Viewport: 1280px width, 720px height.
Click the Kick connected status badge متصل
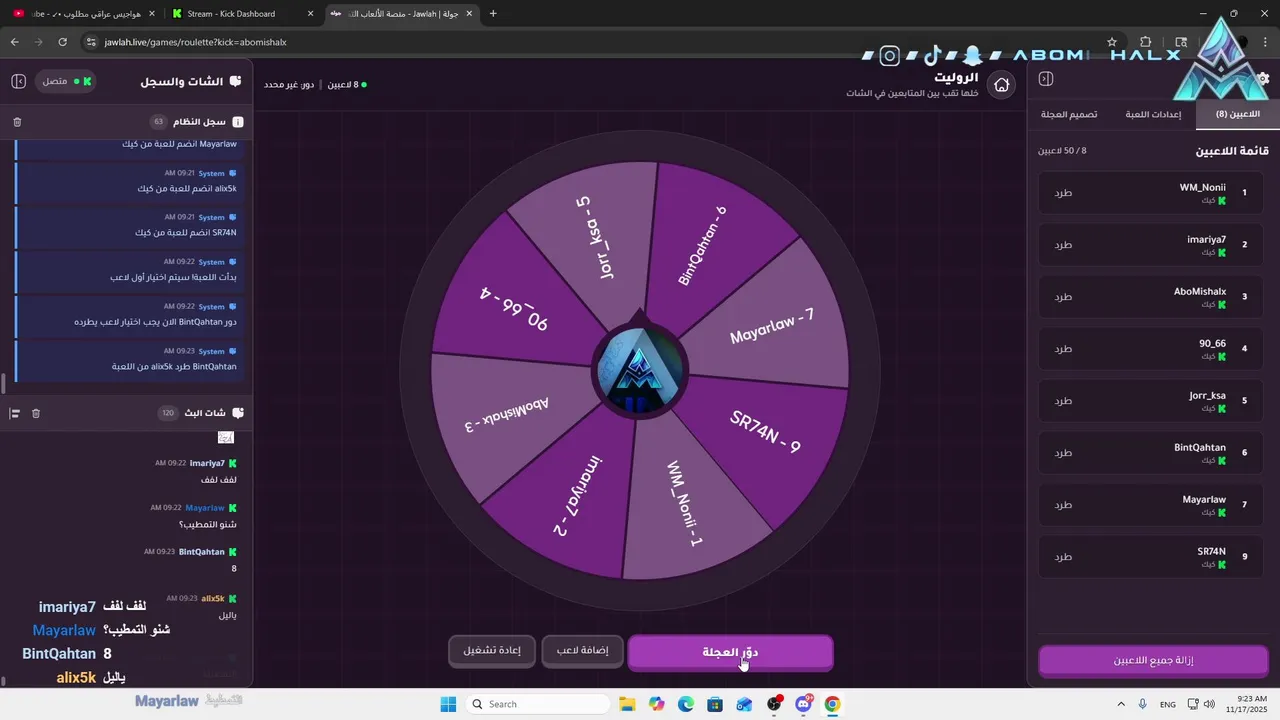pyautogui.click(x=66, y=81)
